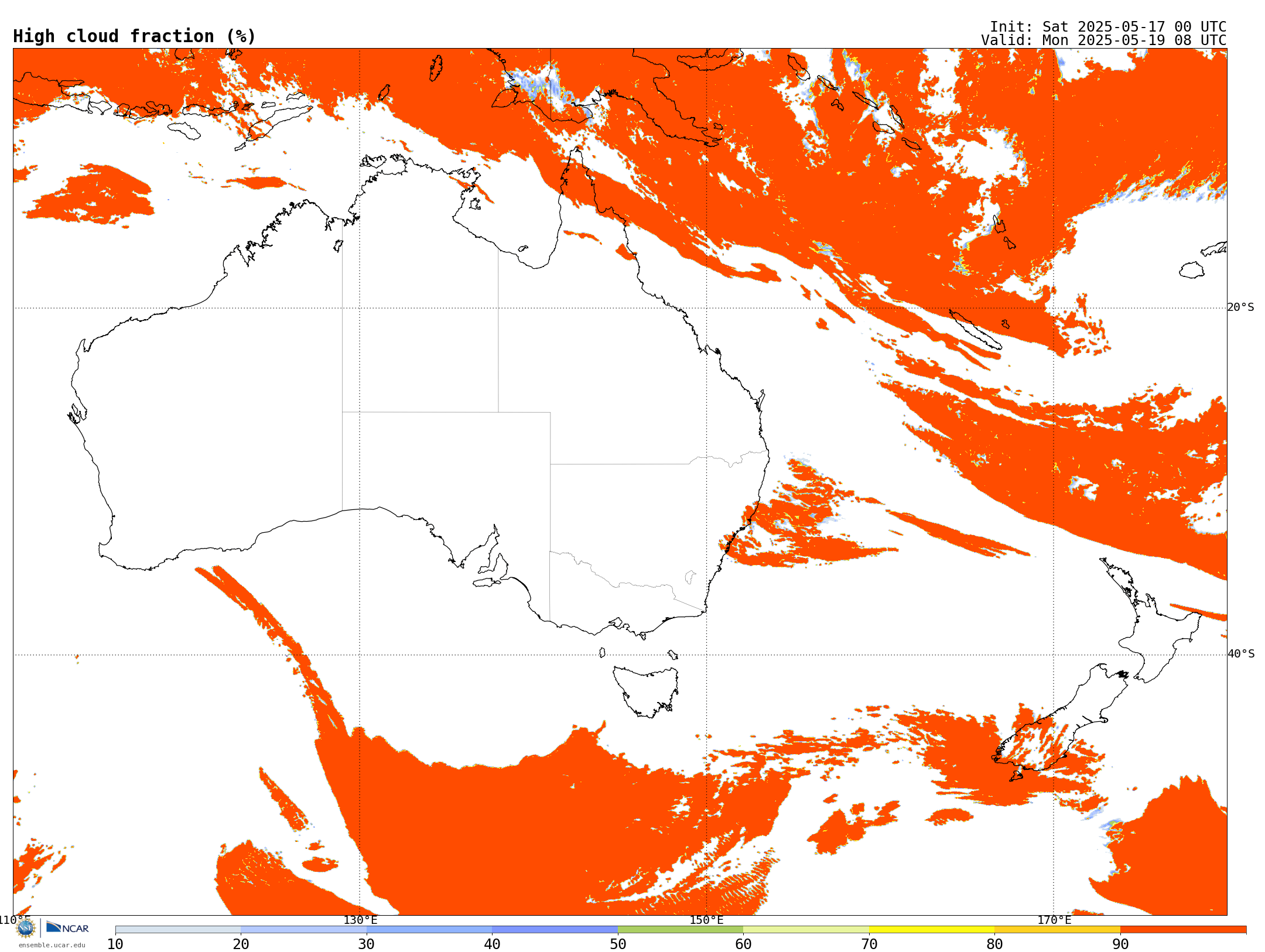Click the 110°E longitude label
This screenshot has width=1265, height=952.
[x=15, y=920]
